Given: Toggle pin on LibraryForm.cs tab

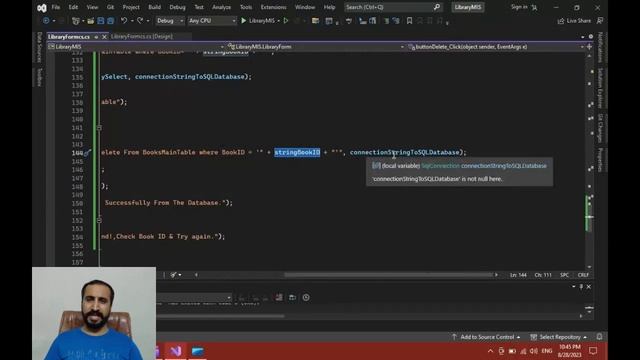Looking at the screenshot, I should [x=96, y=37].
